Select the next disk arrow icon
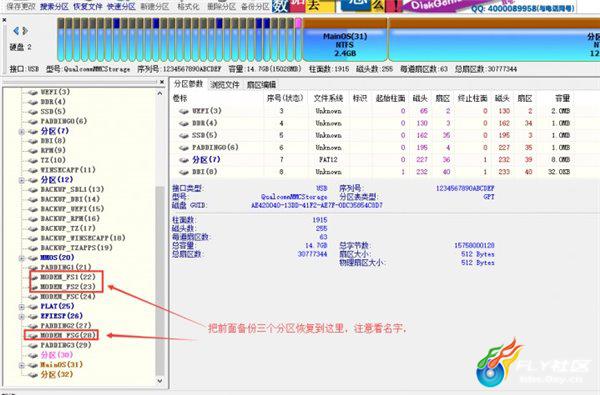Image resolution: width=600 pixels, height=395 pixels. tap(25, 31)
